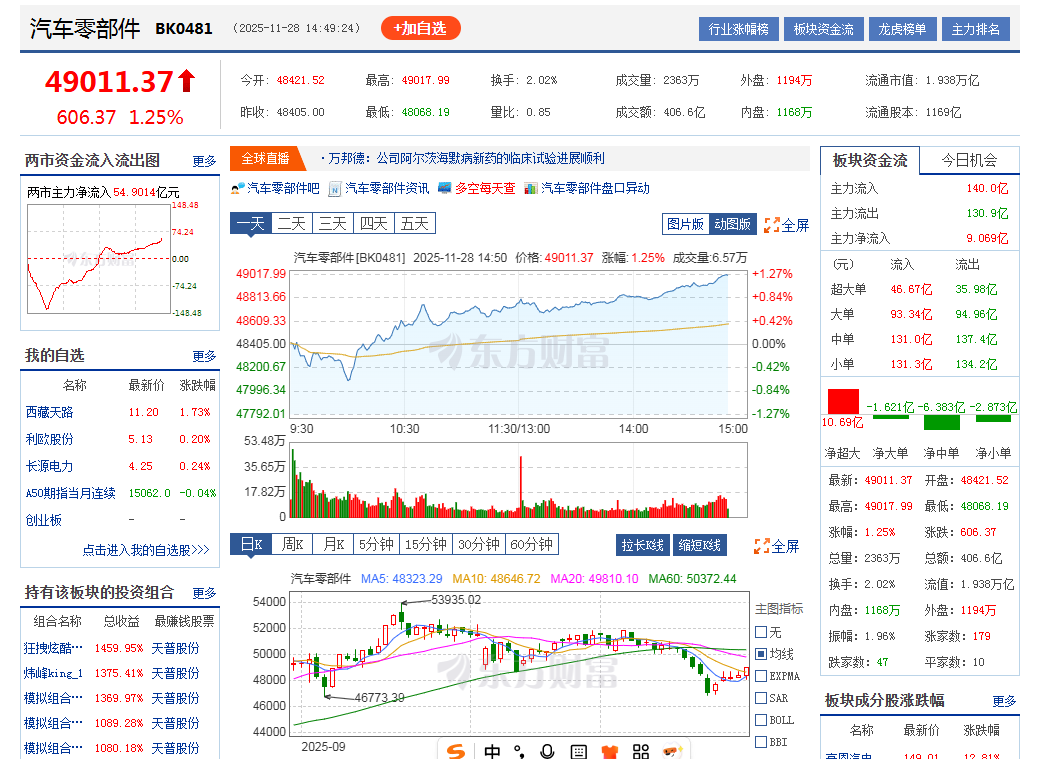The width and height of the screenshot is (1047, 759).
Task: Toggle punctuation mode in the Sogou bar
Action: click(519, 752)
